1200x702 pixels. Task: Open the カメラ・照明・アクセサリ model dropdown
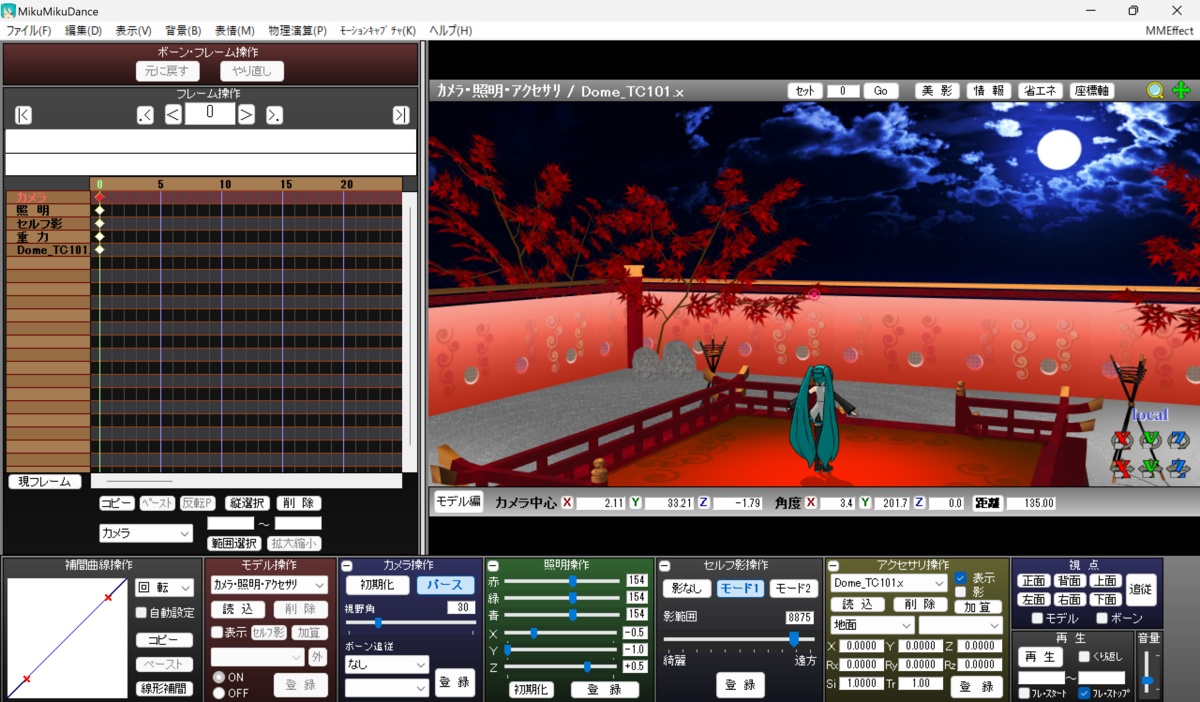pos(270,585)
